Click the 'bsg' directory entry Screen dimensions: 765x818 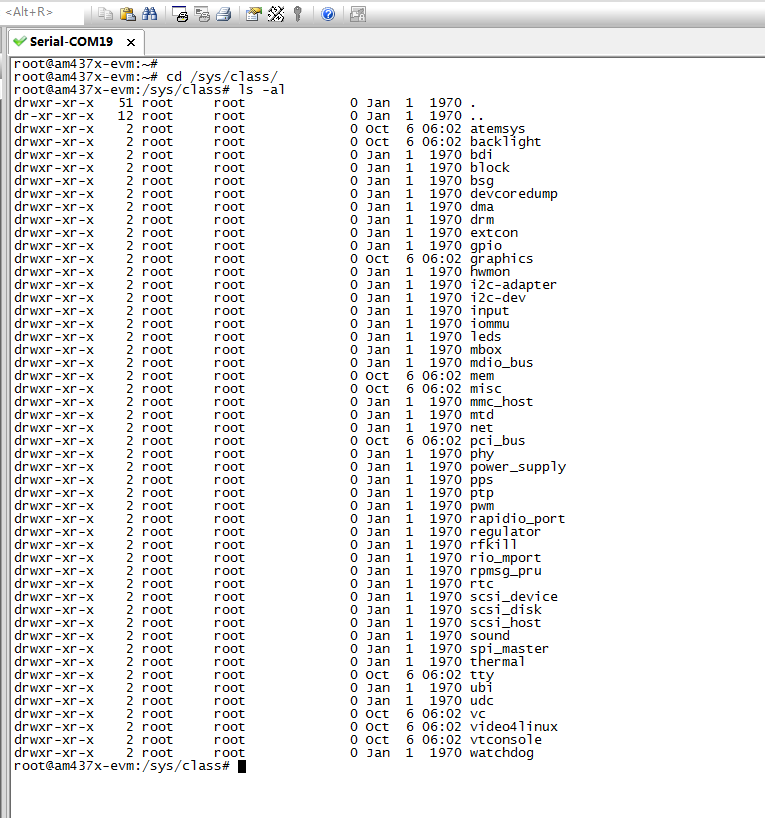pyautogui.click(x=482, y=181)
